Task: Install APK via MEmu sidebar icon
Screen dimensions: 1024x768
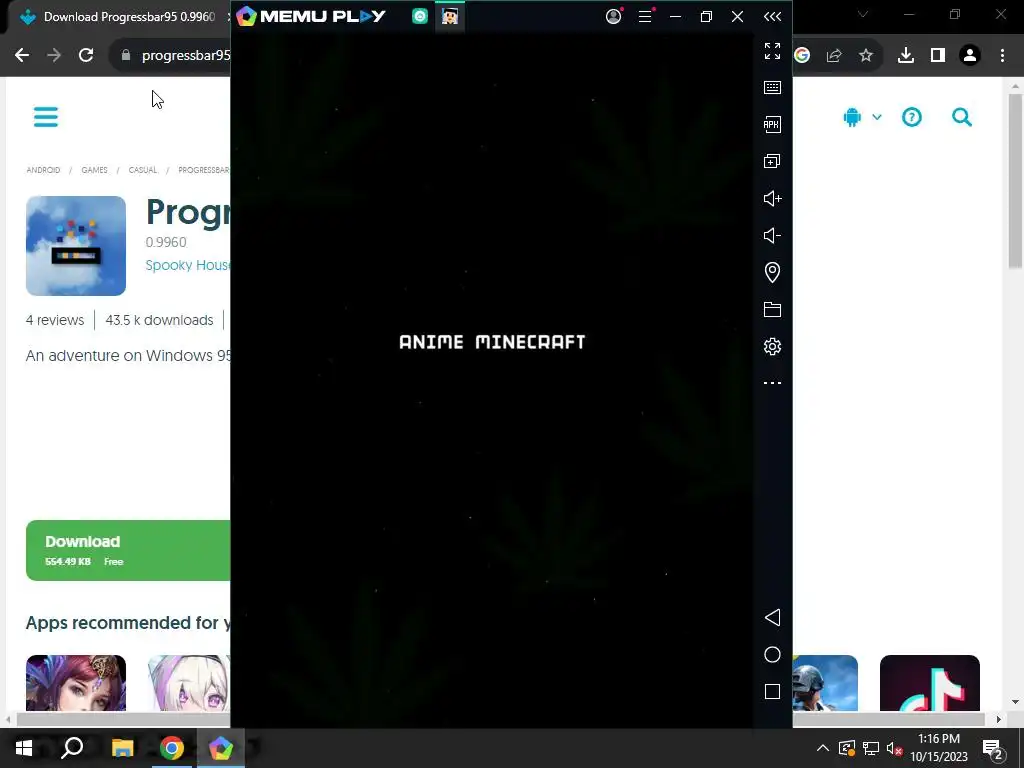Action: point(772,124)
